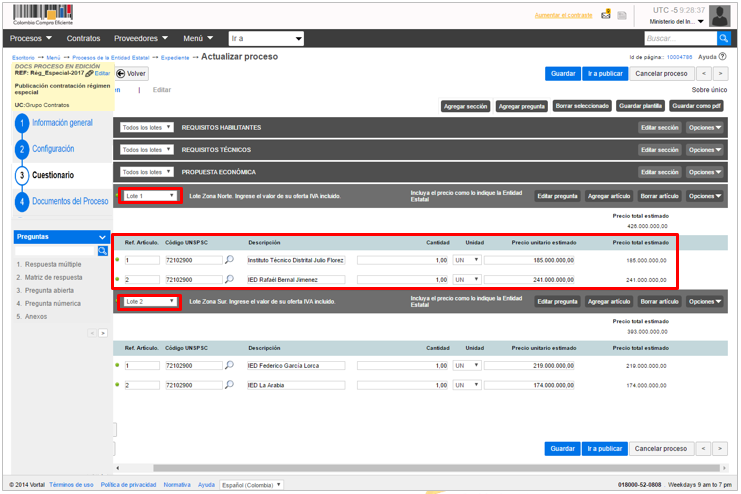Open lot dropdown for PROPUESTA ECONÓMICA
741x494 pixels.
(146, 172)
